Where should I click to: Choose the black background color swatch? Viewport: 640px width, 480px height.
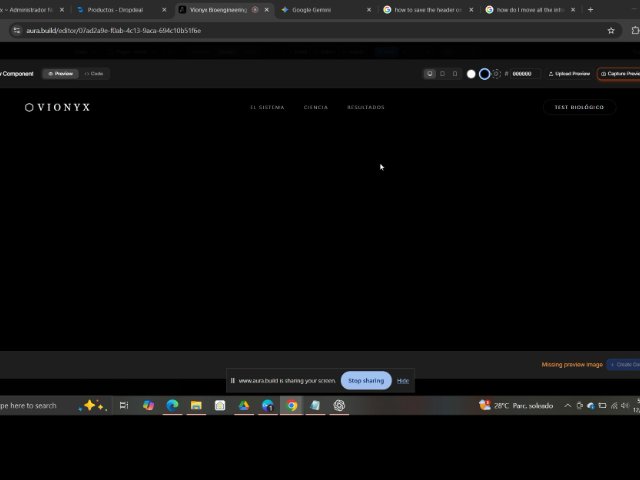[x=484, y=73]
